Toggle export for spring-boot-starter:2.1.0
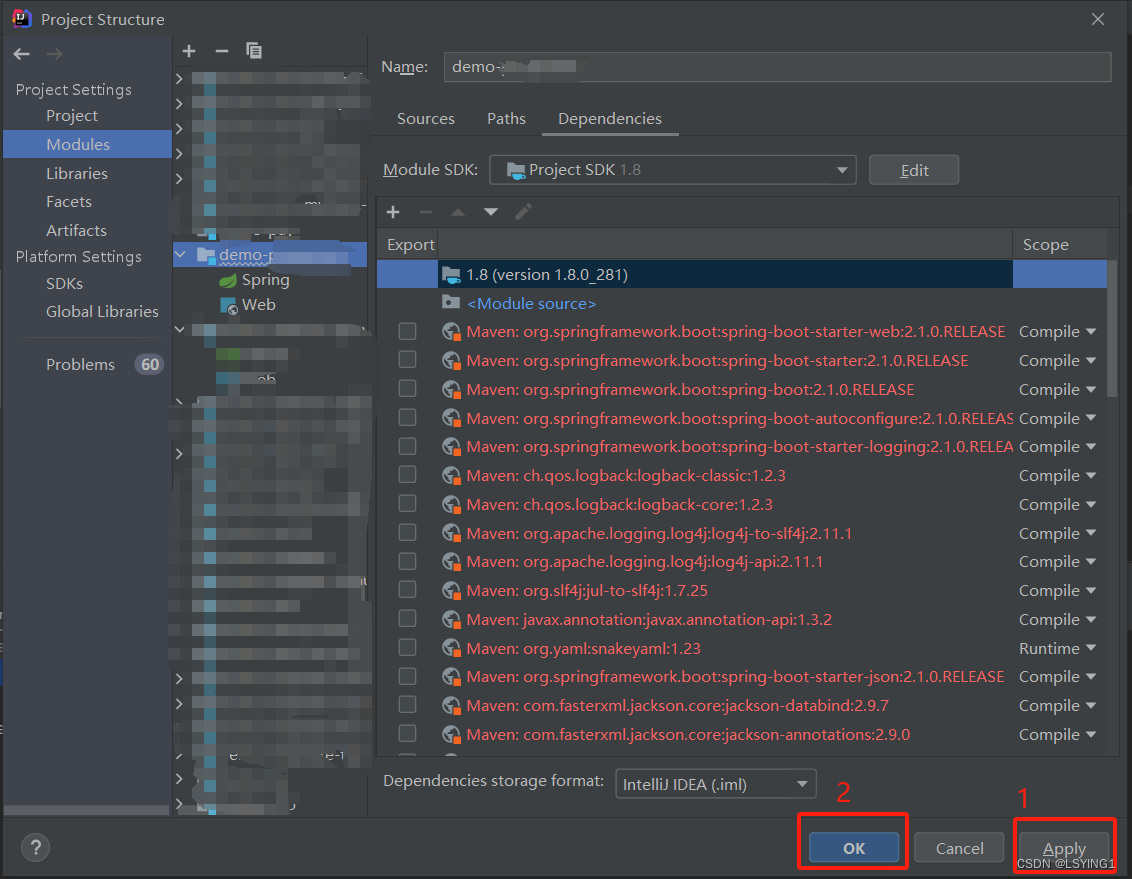 (x=407, y=359)
